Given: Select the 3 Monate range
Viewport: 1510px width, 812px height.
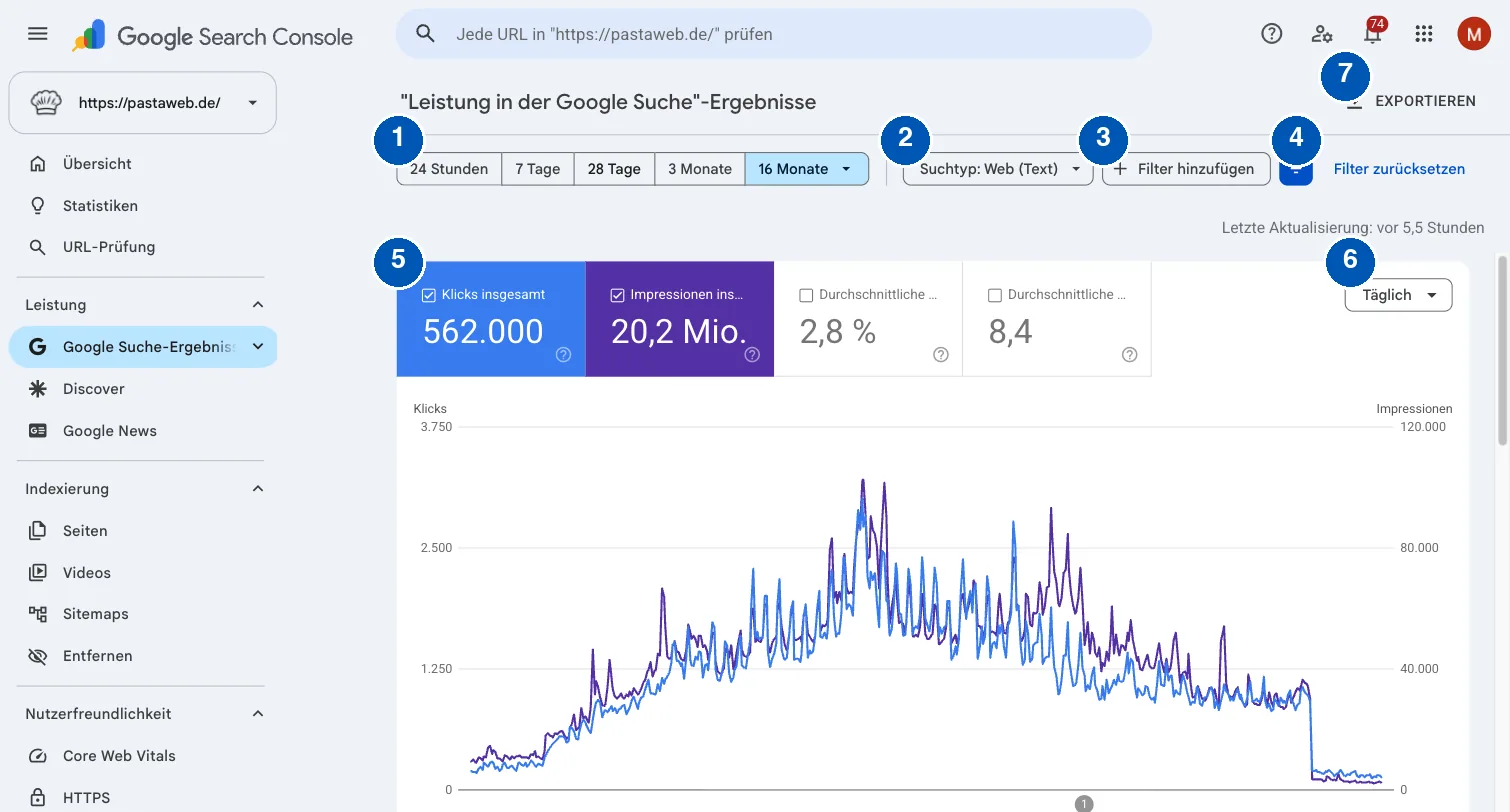Looking at the screenshot, I should pos(700,169).
